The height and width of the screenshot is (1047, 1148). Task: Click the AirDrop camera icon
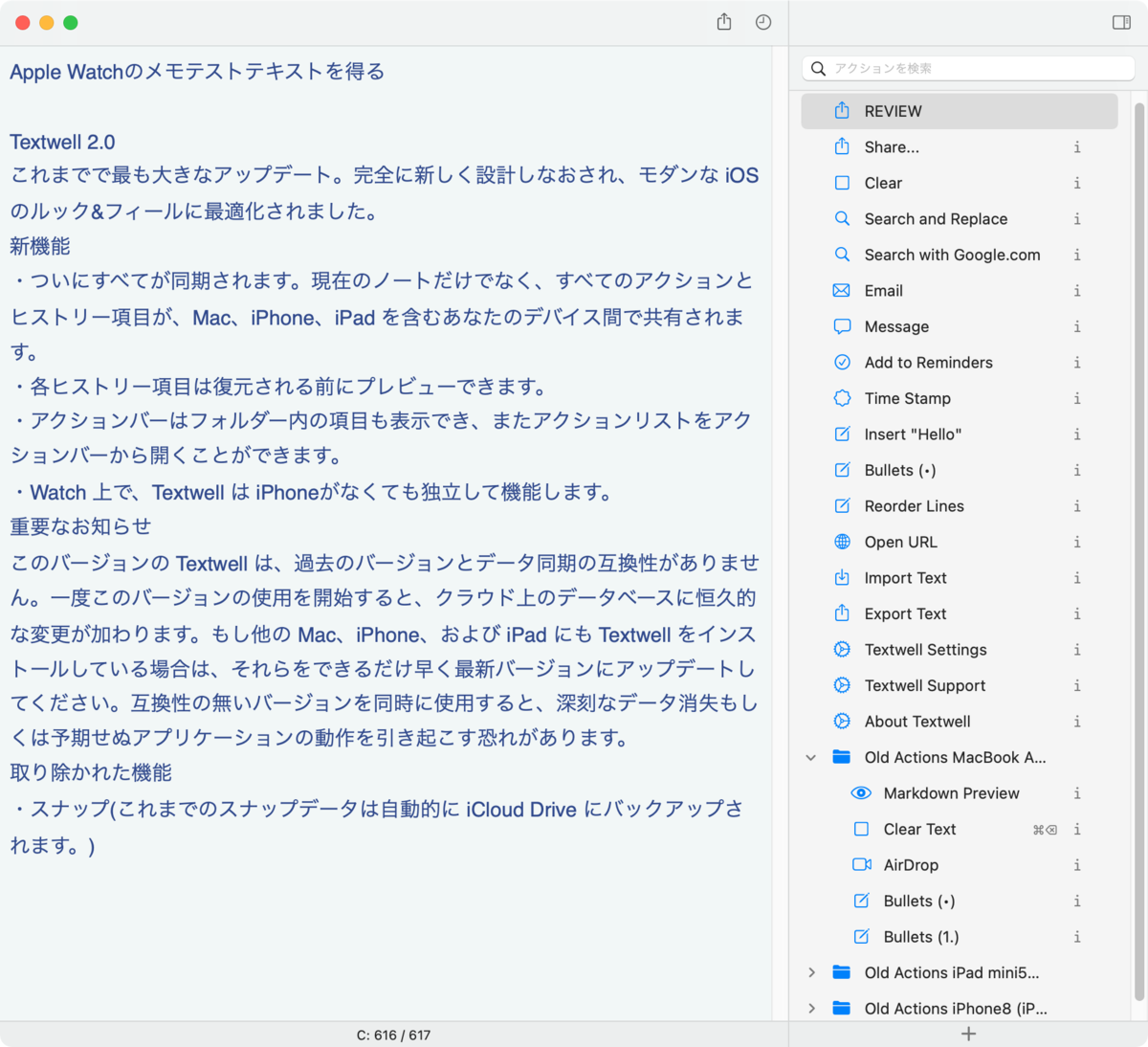point(861,864)
